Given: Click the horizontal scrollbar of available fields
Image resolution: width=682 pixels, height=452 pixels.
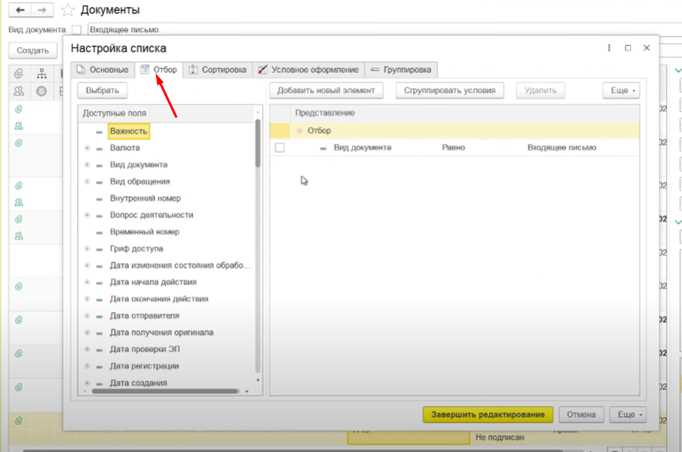Looking at the screenshot, I should point(165,391).
